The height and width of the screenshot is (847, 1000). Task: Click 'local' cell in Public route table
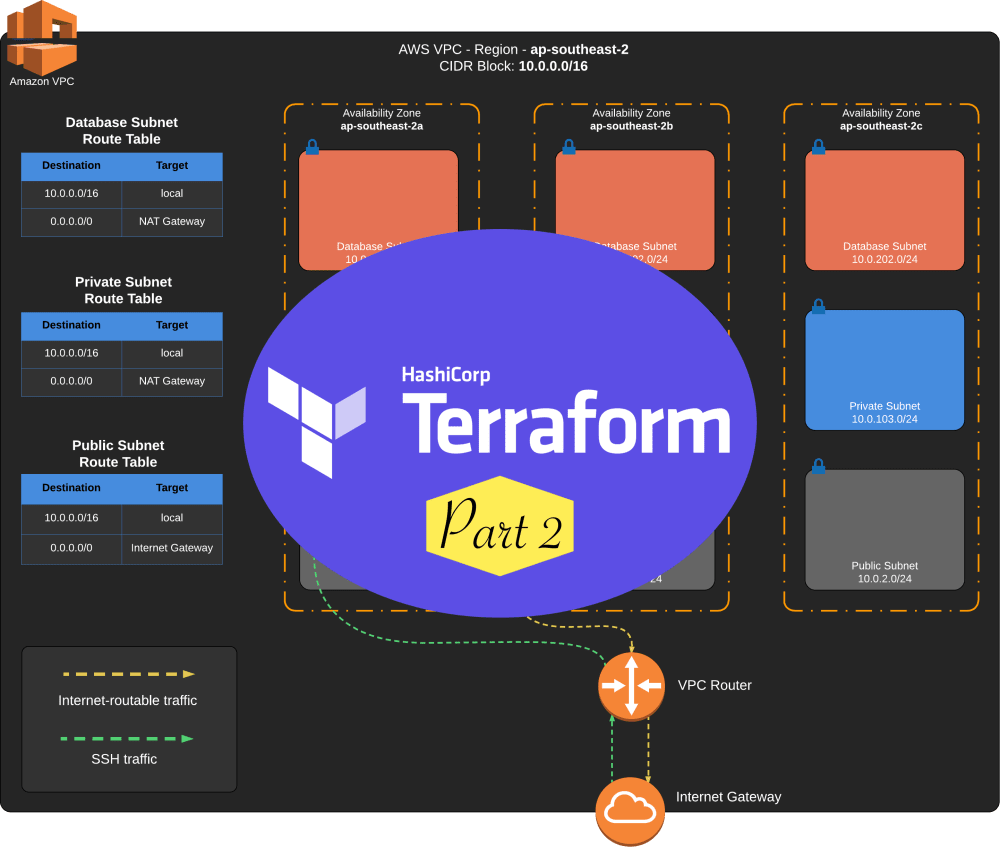[x=172, y=518]
